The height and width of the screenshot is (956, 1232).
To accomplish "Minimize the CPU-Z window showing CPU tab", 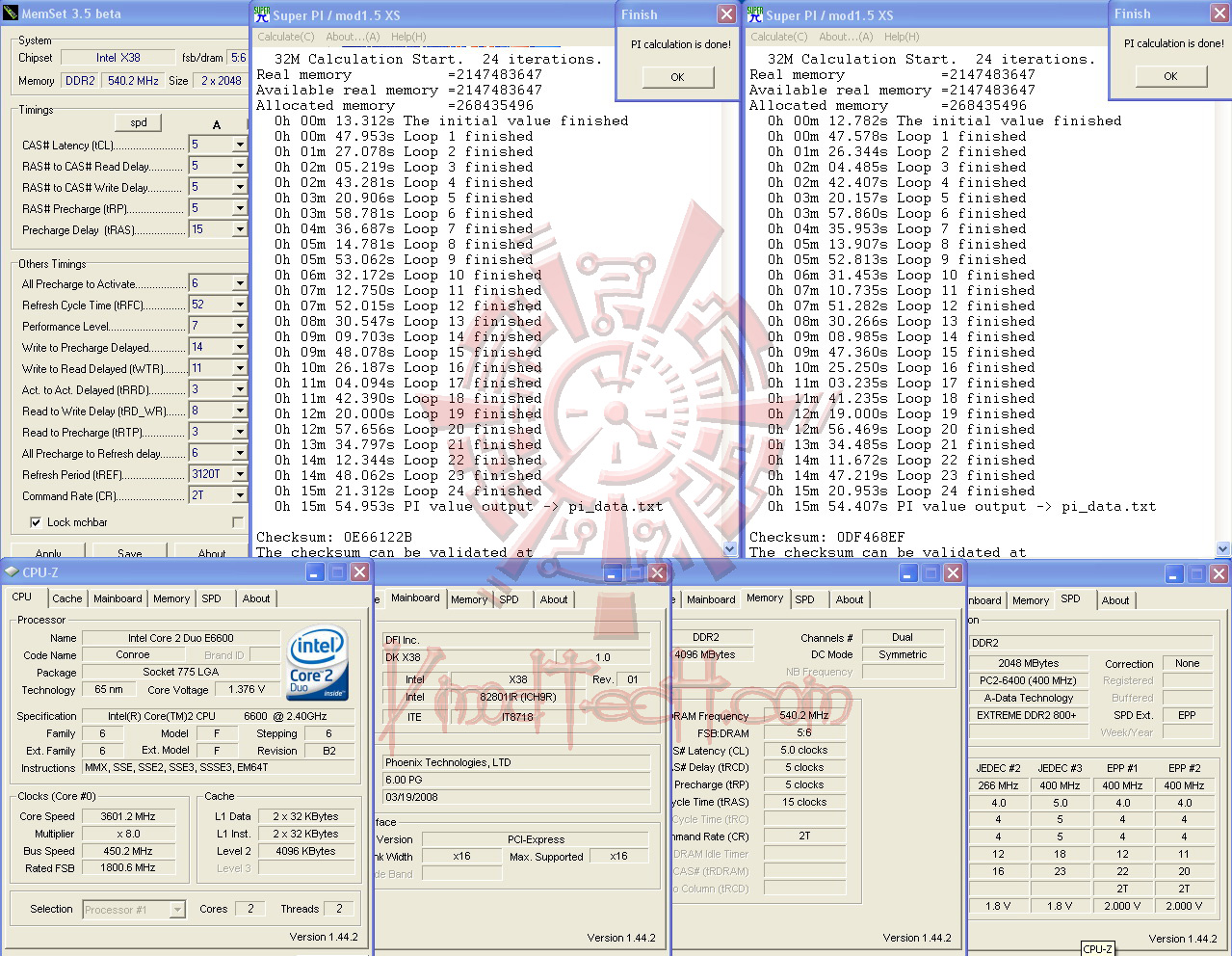I will point(316,572).
